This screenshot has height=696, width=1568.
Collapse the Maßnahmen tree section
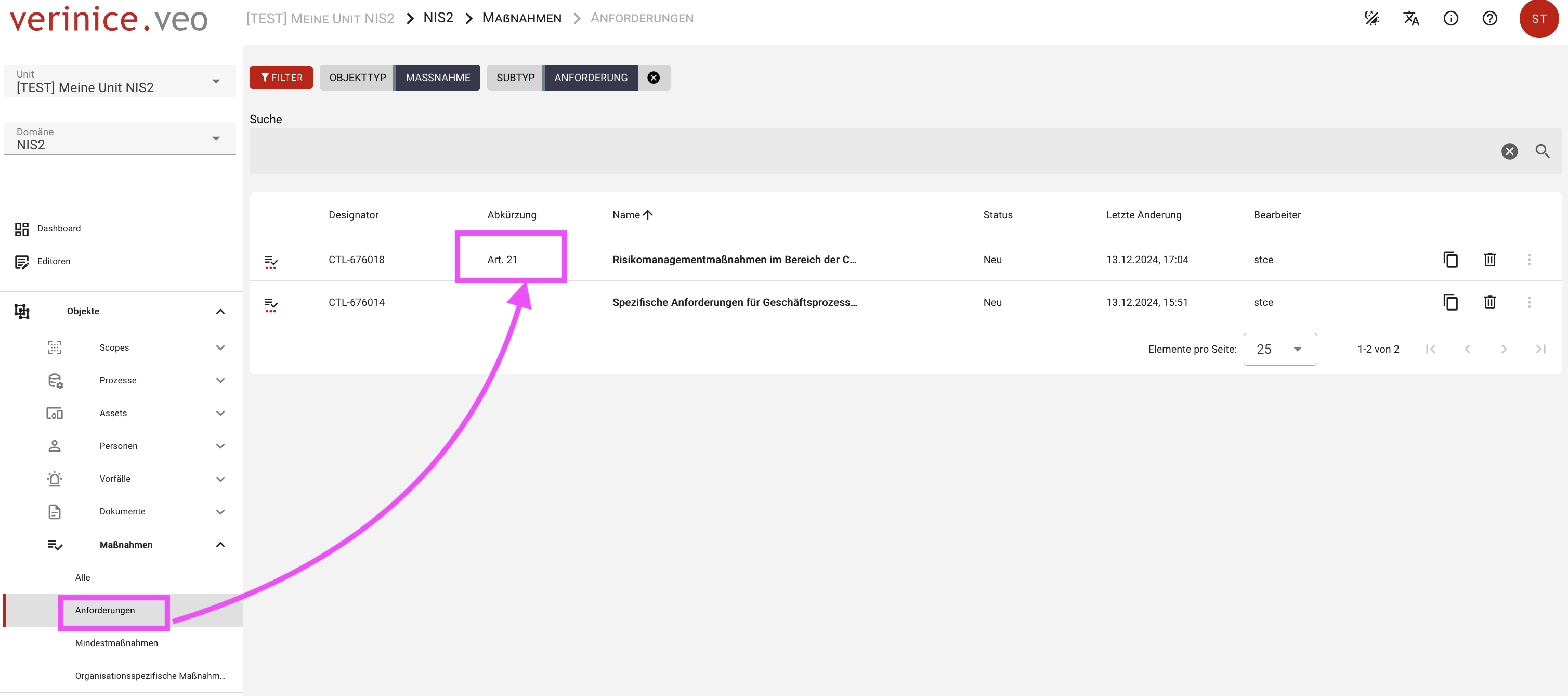click(220, 545)
